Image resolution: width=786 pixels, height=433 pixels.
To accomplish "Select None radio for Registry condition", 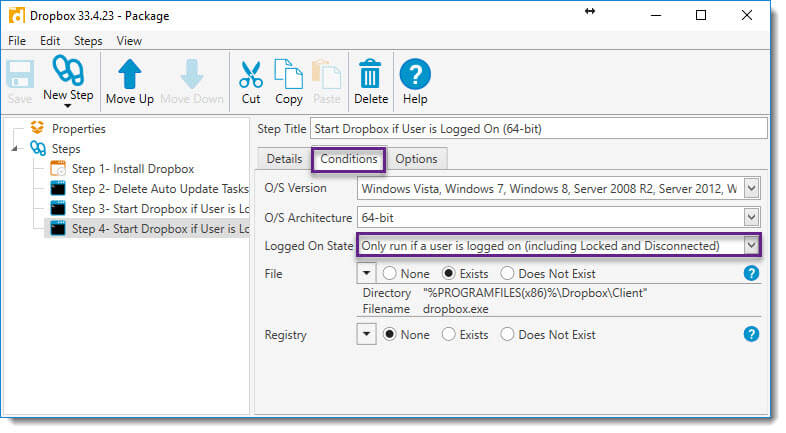I will (389, 334).
